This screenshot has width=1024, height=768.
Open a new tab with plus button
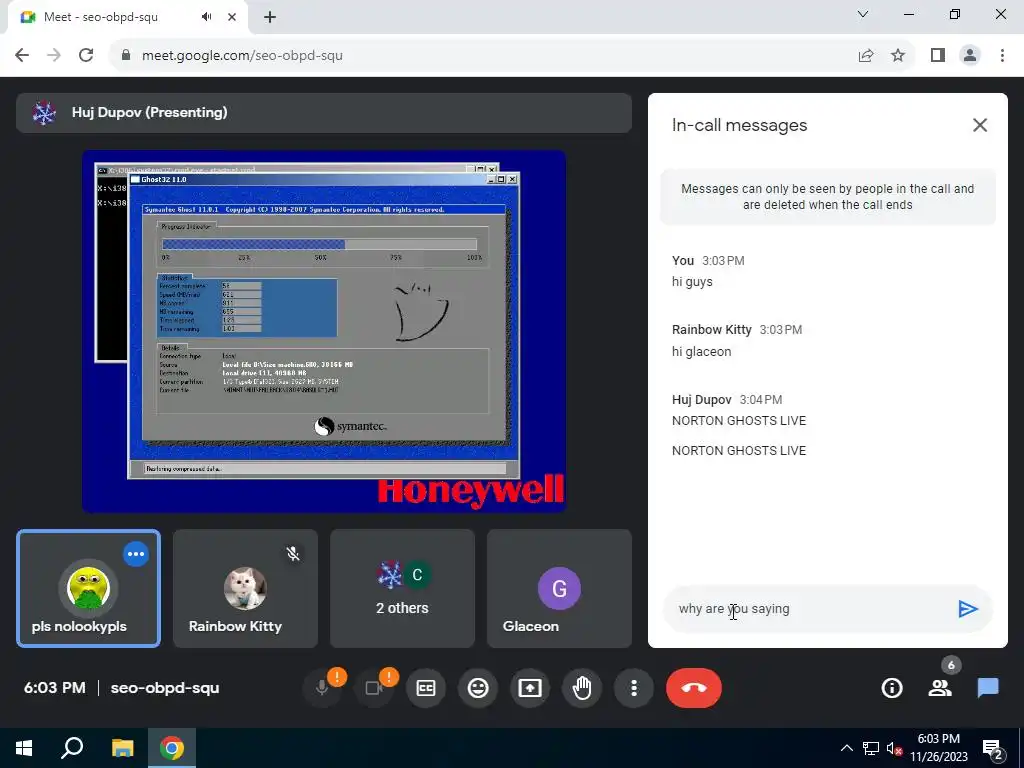tap(270, 18)
